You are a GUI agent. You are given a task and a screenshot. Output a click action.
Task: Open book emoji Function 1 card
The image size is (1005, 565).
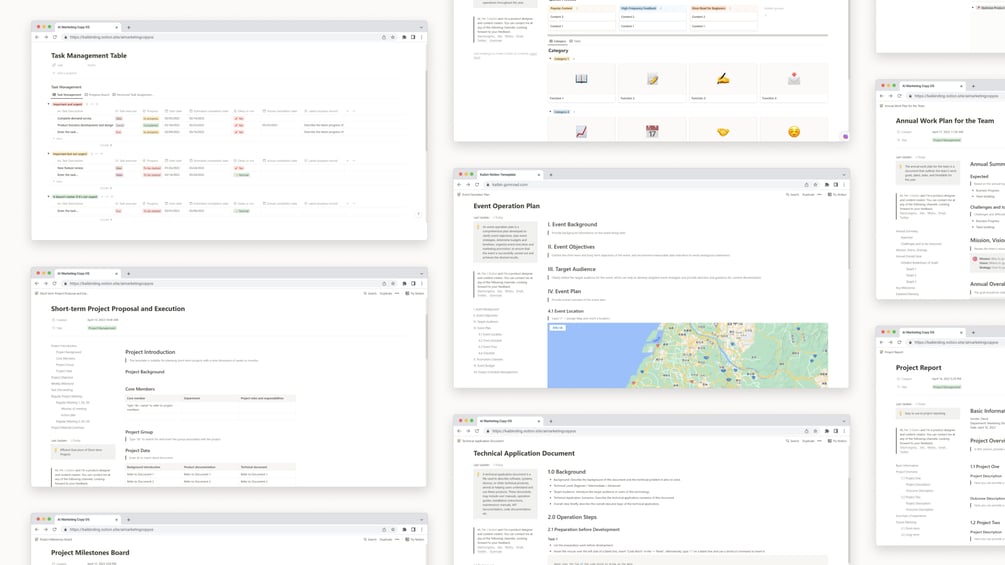click(581, 83)
